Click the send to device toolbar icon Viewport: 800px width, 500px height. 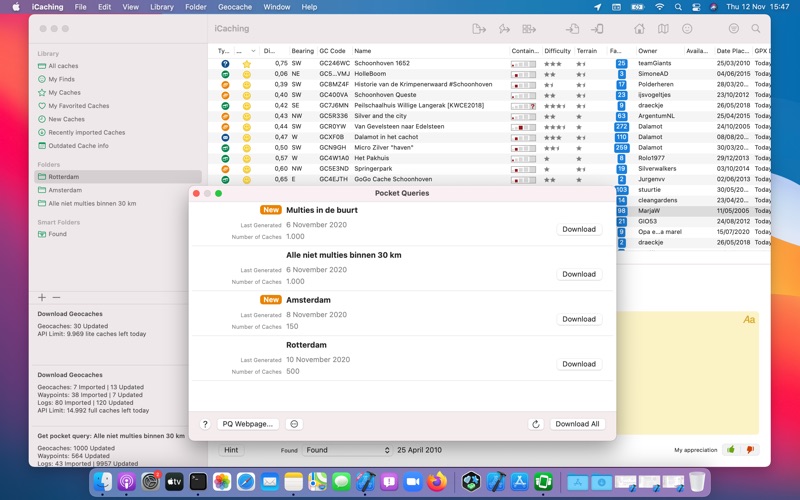pos(597,29)
